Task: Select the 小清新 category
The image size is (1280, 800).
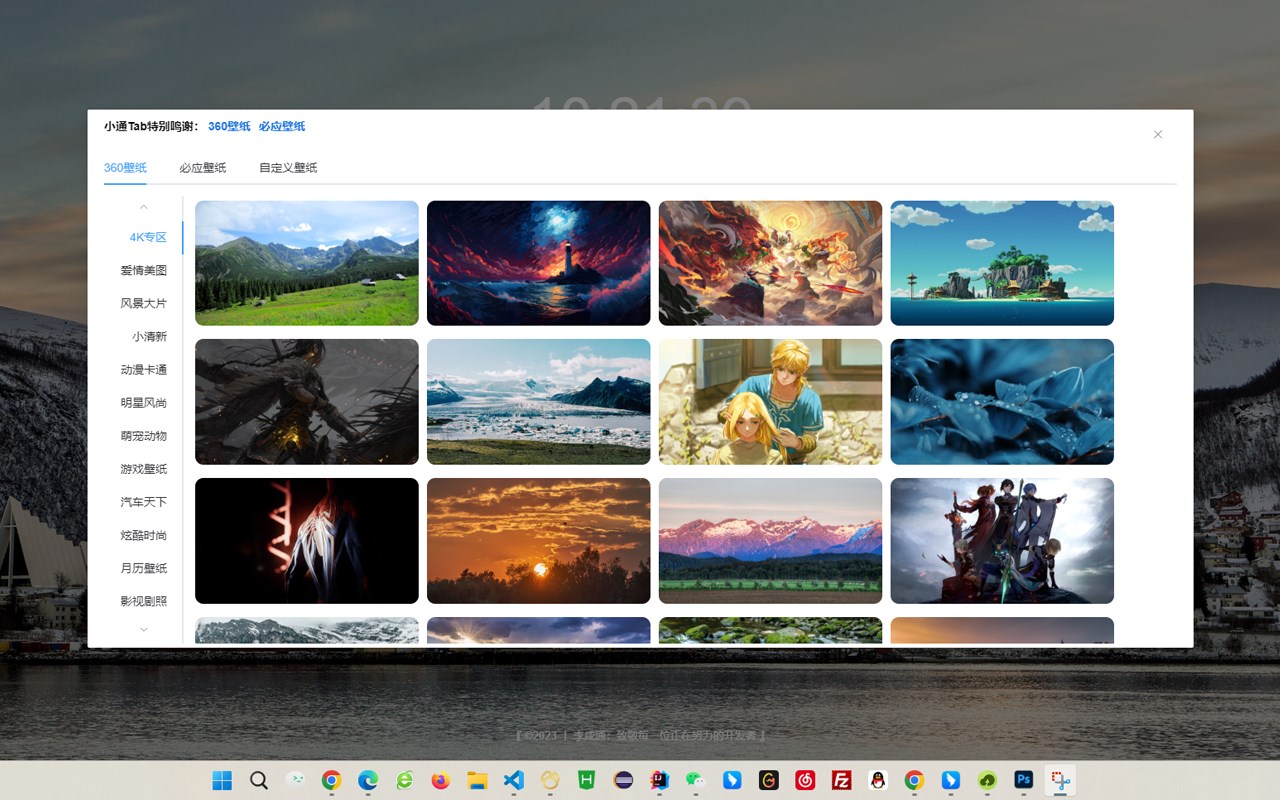Action: click(x=150, y=337)
